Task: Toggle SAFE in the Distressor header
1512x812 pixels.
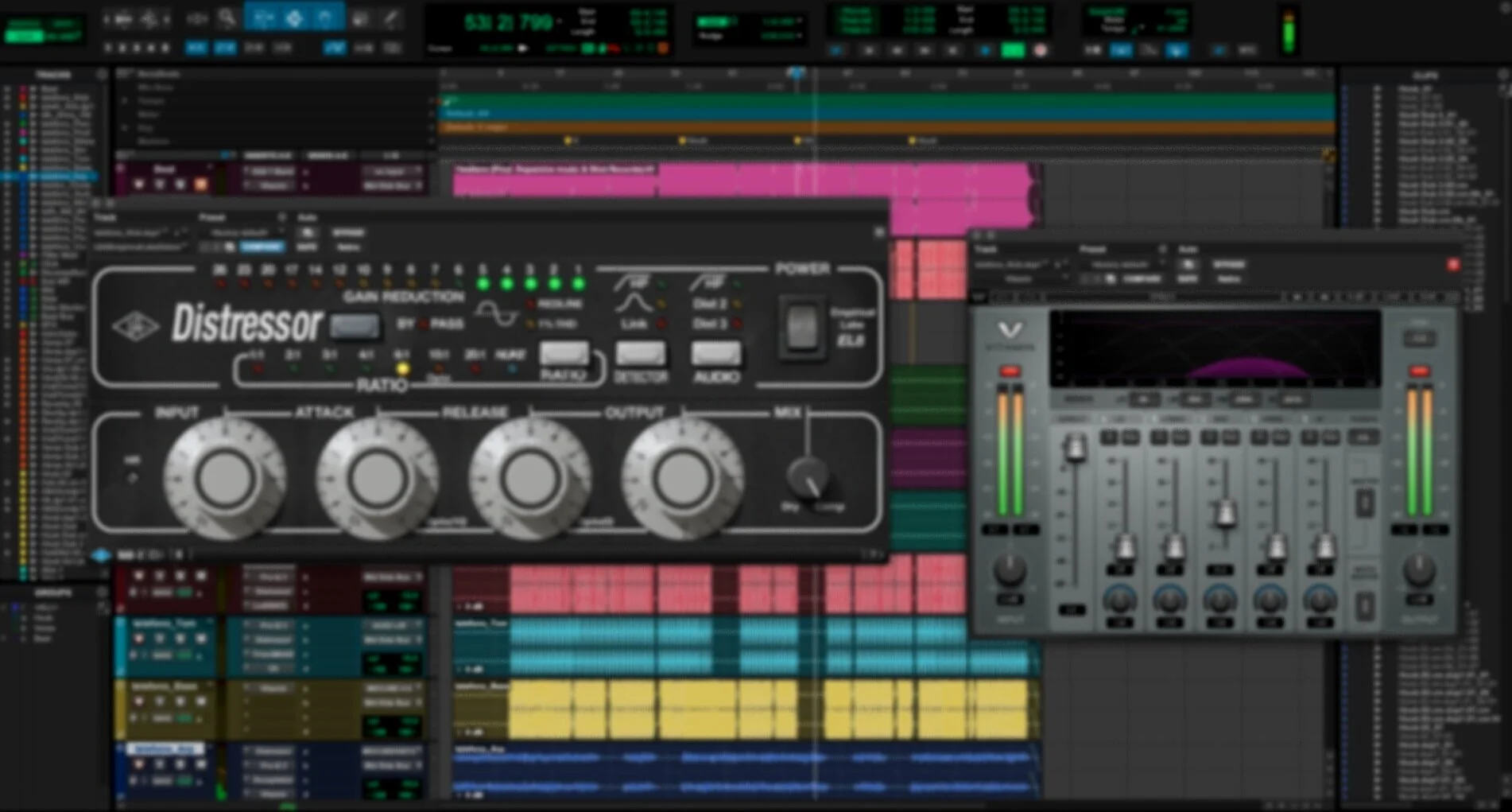Action: click(x=308, y=247)
